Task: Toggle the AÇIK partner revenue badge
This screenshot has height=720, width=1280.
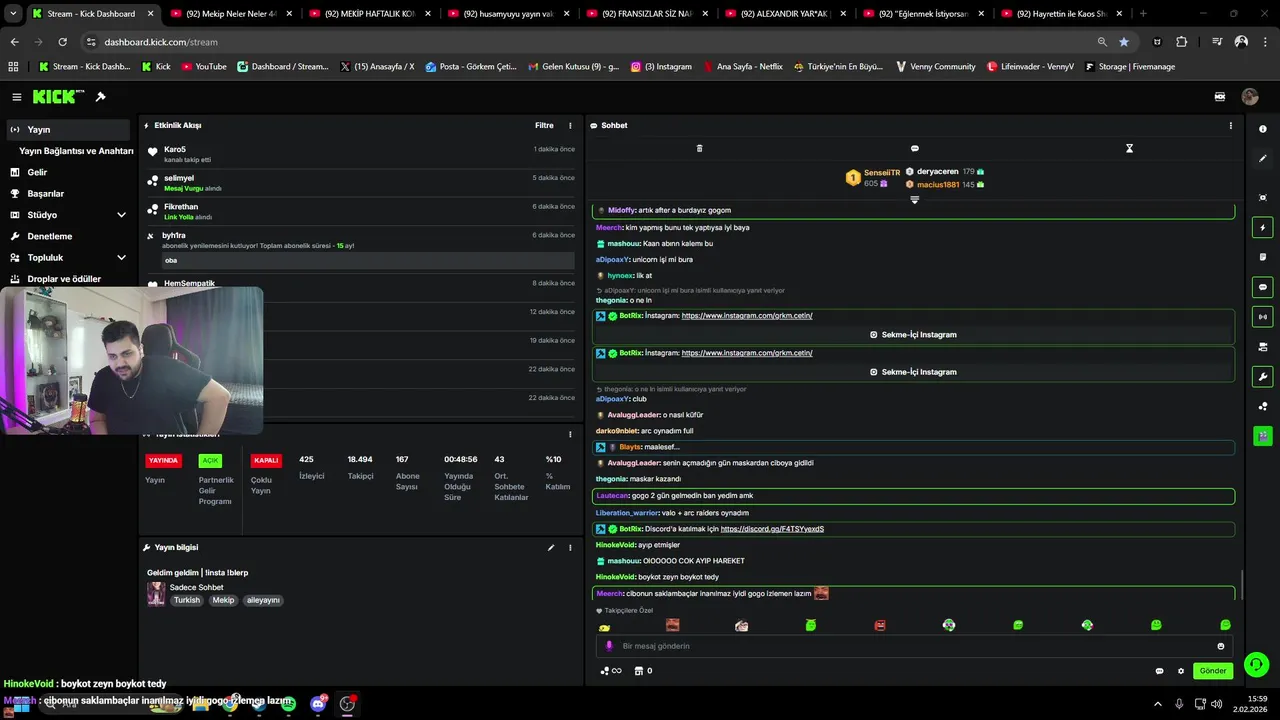Action: (209, 461)
